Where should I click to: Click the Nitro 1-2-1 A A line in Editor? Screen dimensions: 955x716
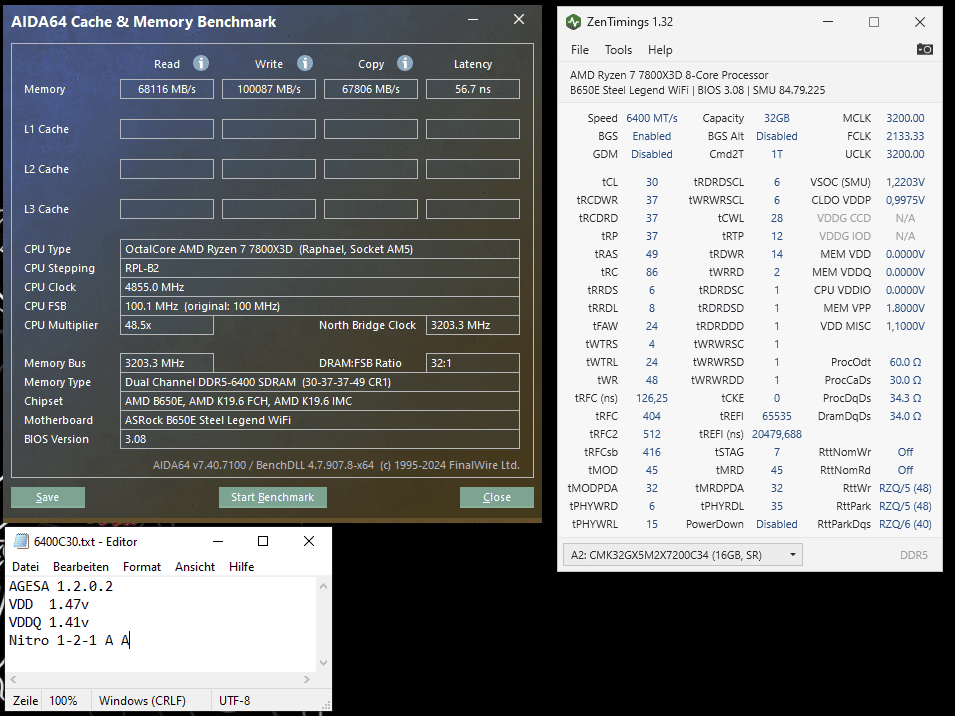pyautogui.click(x=69, y=641)
